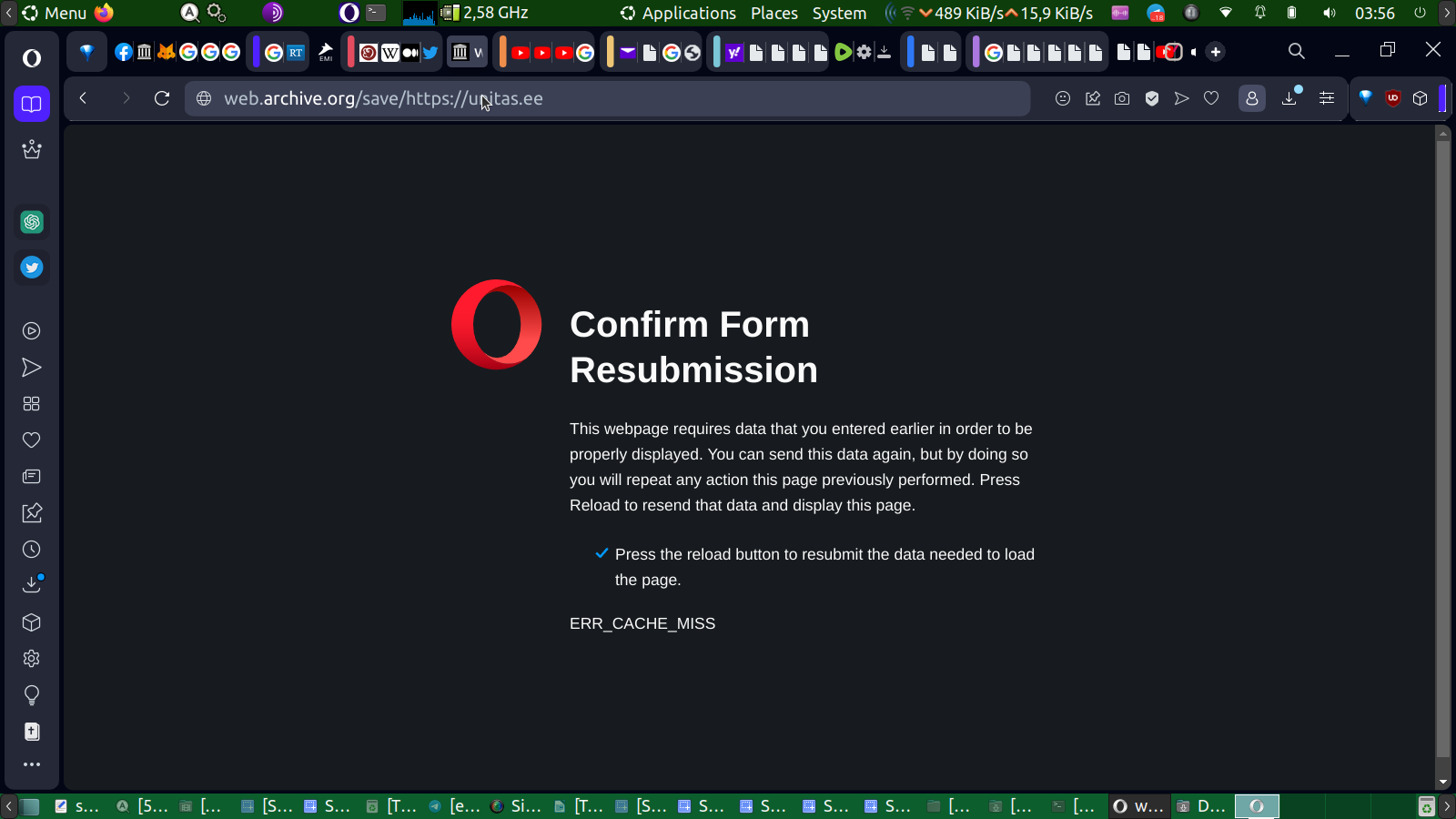Take a snapshot with the camera icon
Viewport: 1456px width, 819px height.
[x=1122, y=98]
